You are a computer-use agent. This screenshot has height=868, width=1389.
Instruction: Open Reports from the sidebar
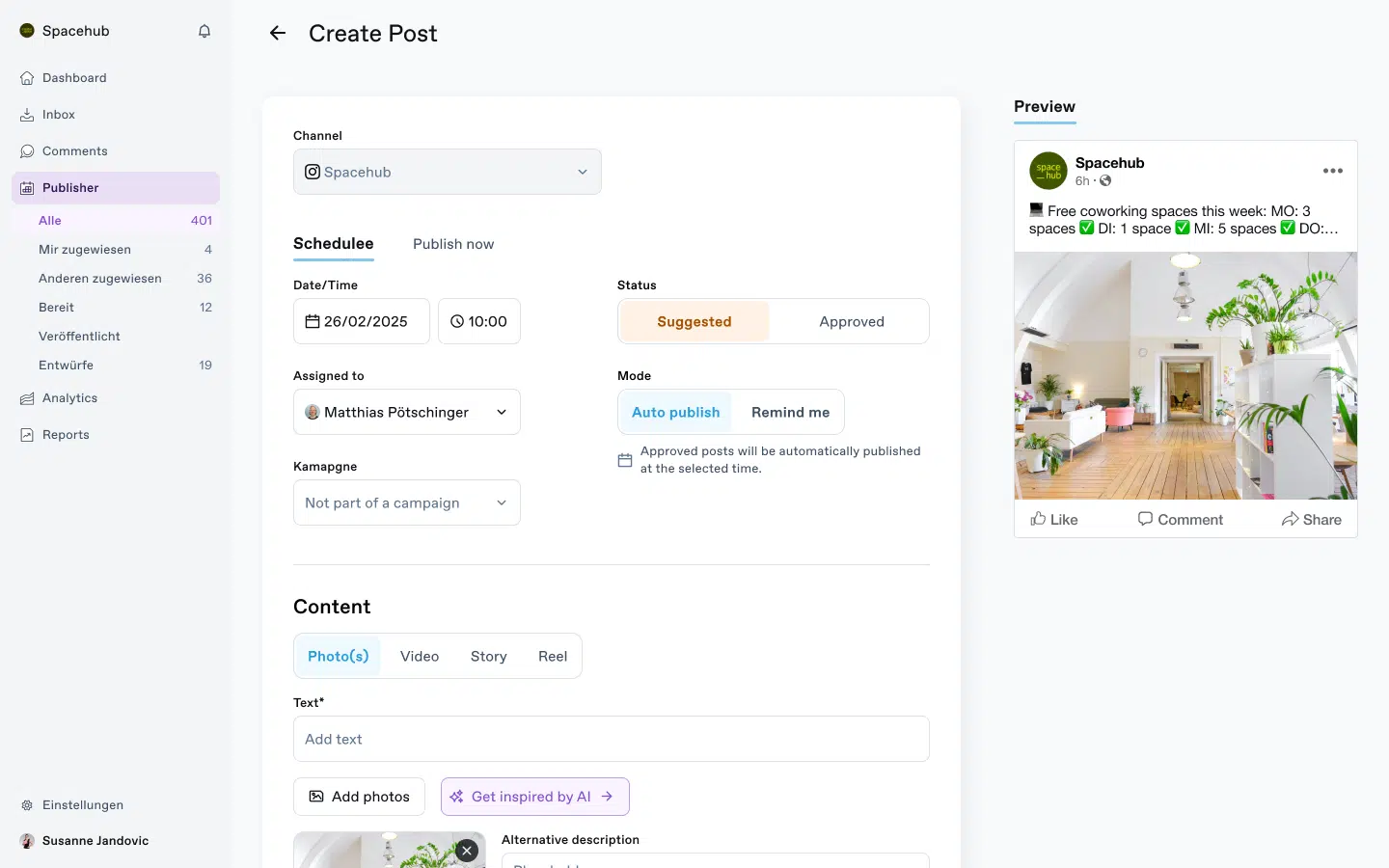click(65, 435)
